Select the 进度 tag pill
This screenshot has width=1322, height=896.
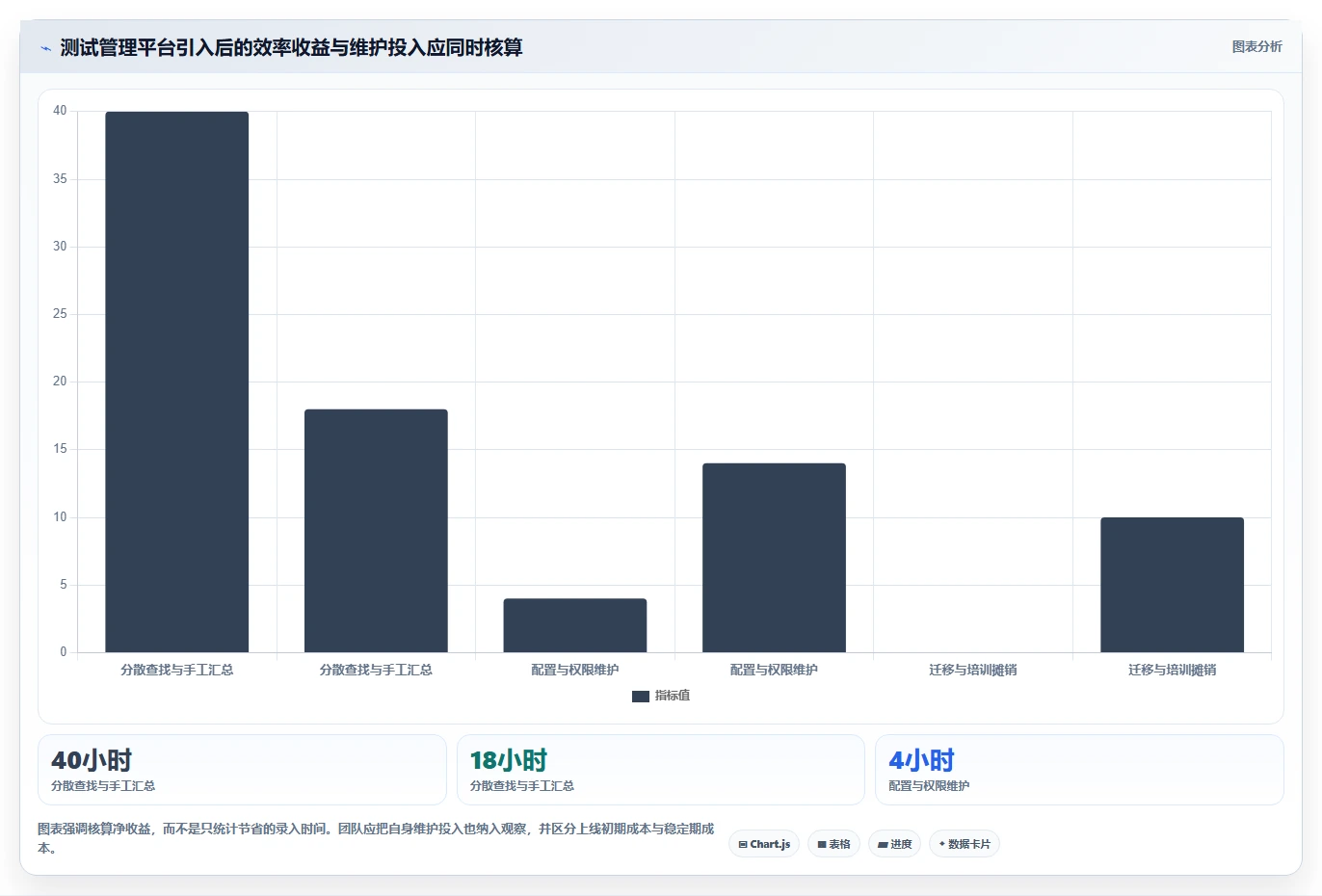click(894, 844)
